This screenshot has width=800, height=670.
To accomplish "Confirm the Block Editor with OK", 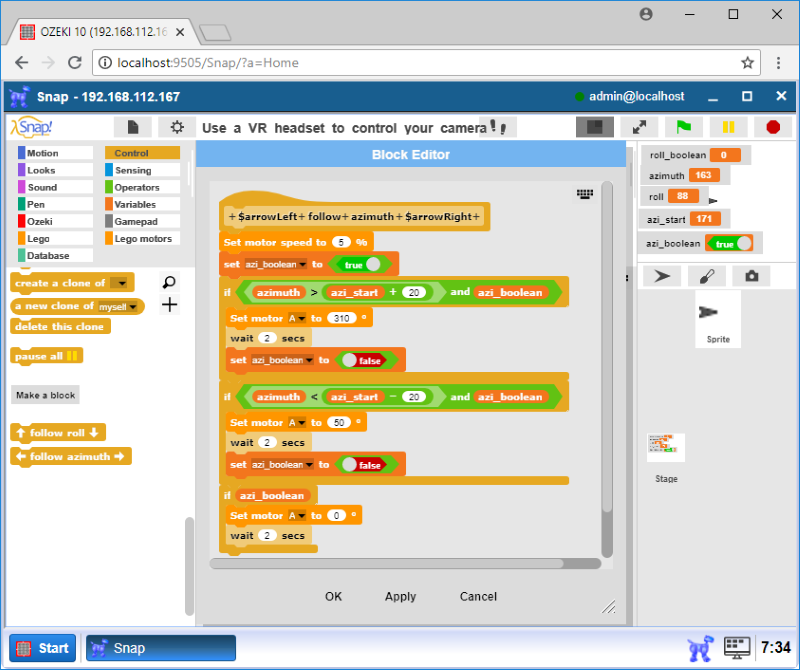I will (333, 596).
